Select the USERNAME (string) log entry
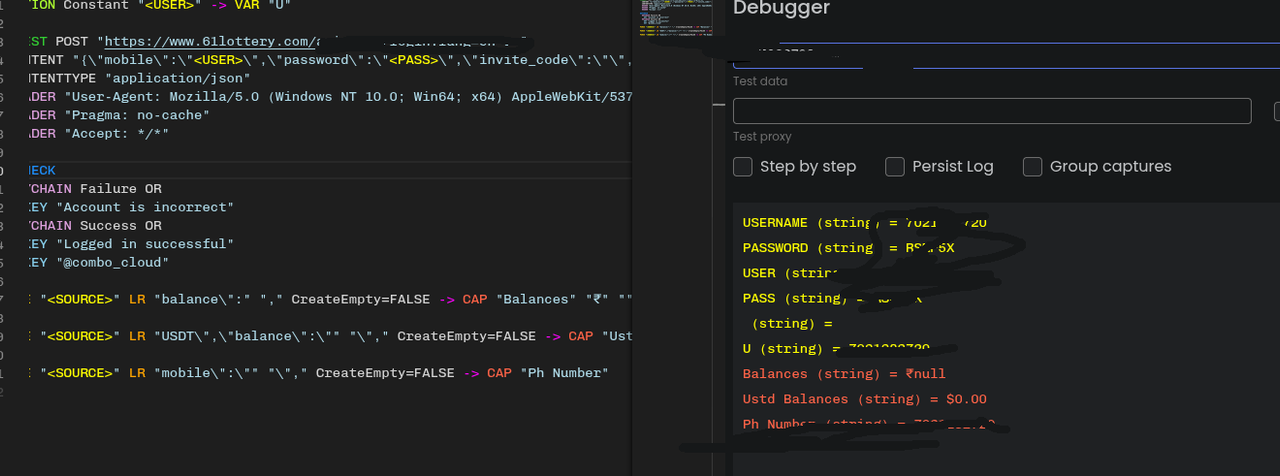 tap(865, 222)
